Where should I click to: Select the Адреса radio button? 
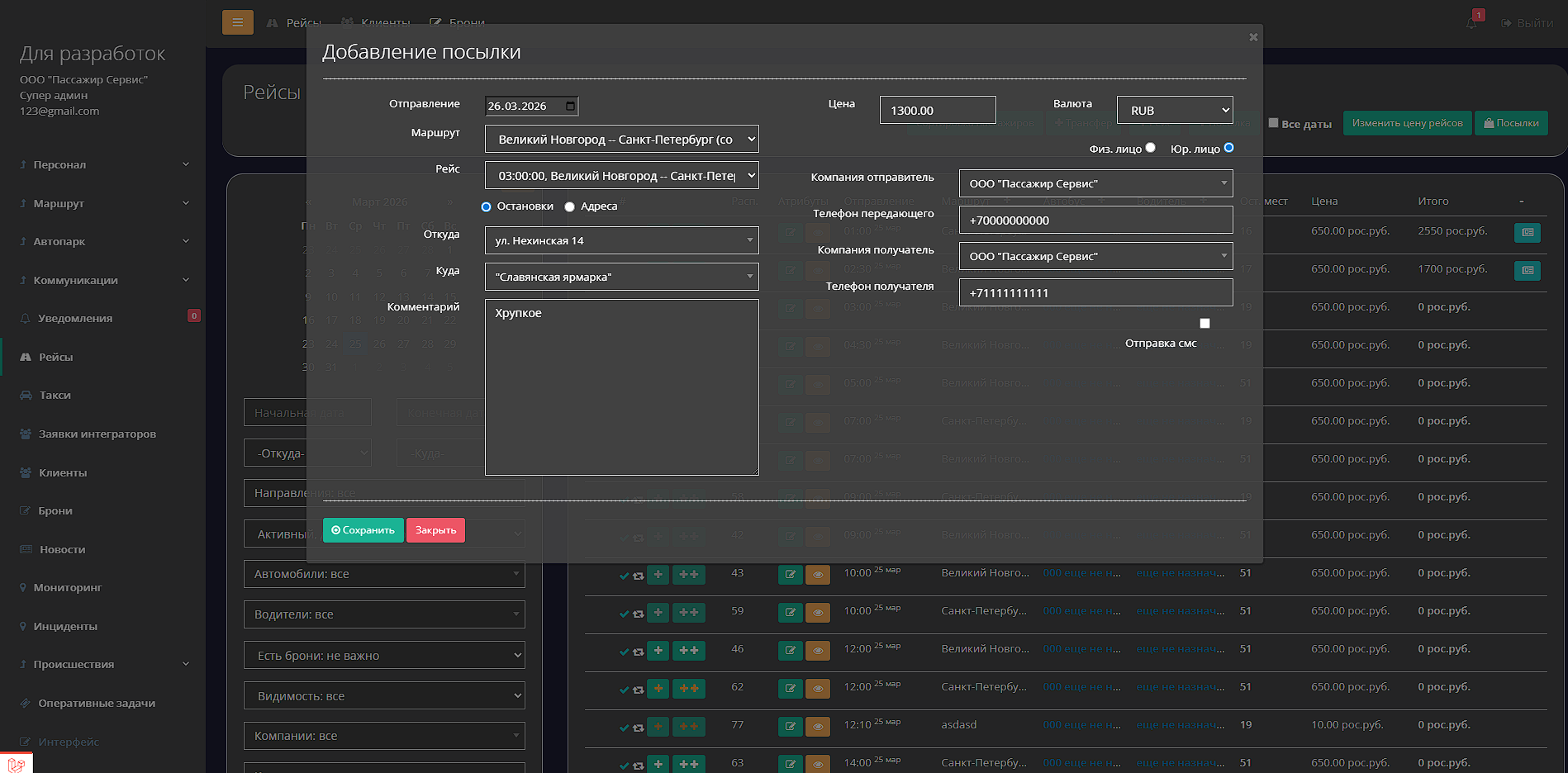[x=570, y=206]
